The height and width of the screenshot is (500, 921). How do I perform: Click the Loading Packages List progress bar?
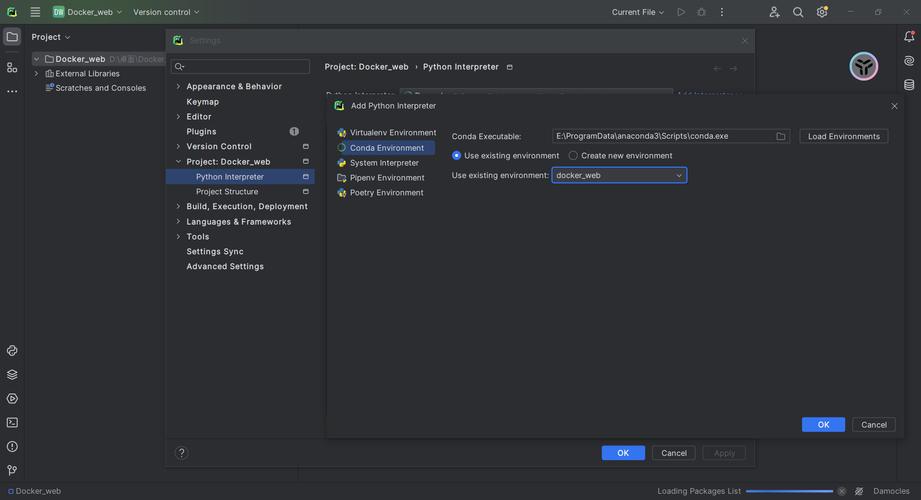[789, 491]
